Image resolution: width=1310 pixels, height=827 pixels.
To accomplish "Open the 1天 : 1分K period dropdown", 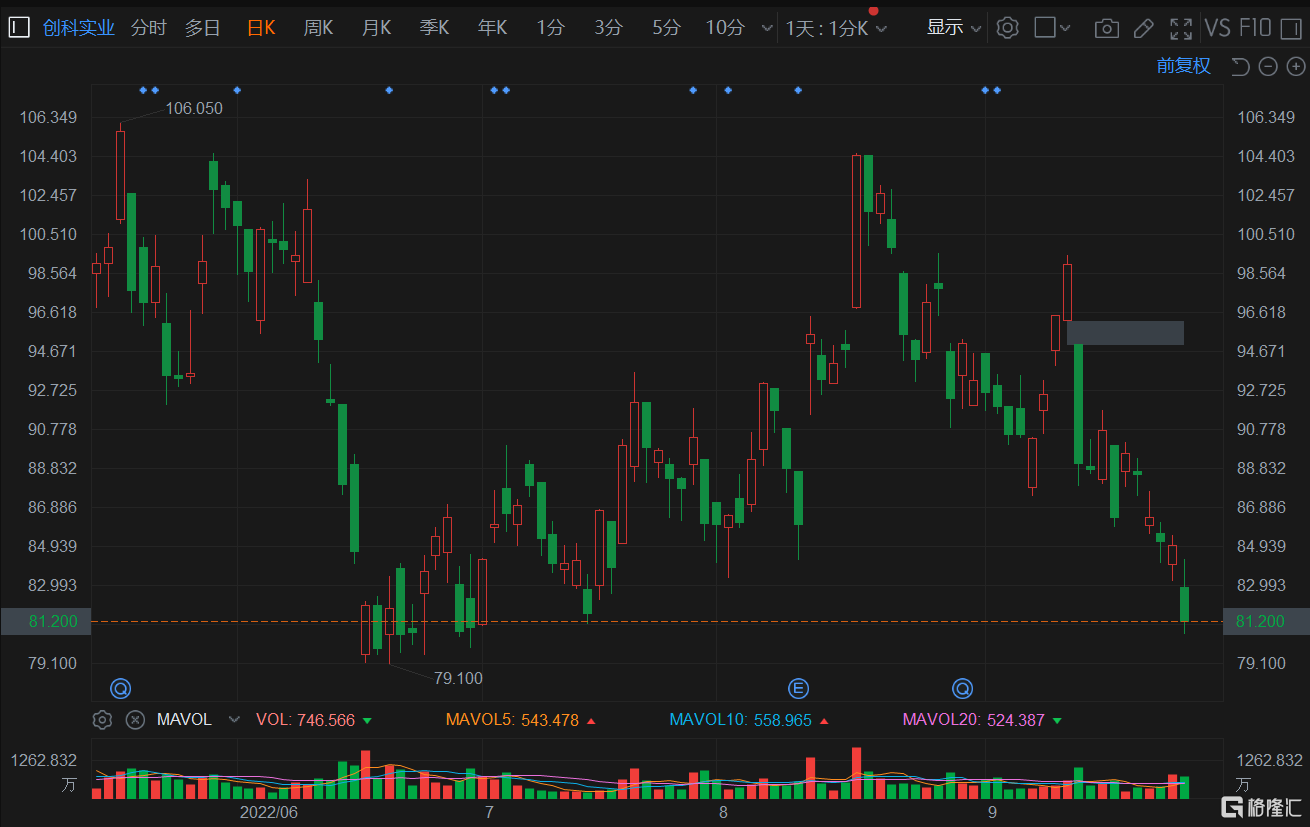I will (x=836, y=28).
